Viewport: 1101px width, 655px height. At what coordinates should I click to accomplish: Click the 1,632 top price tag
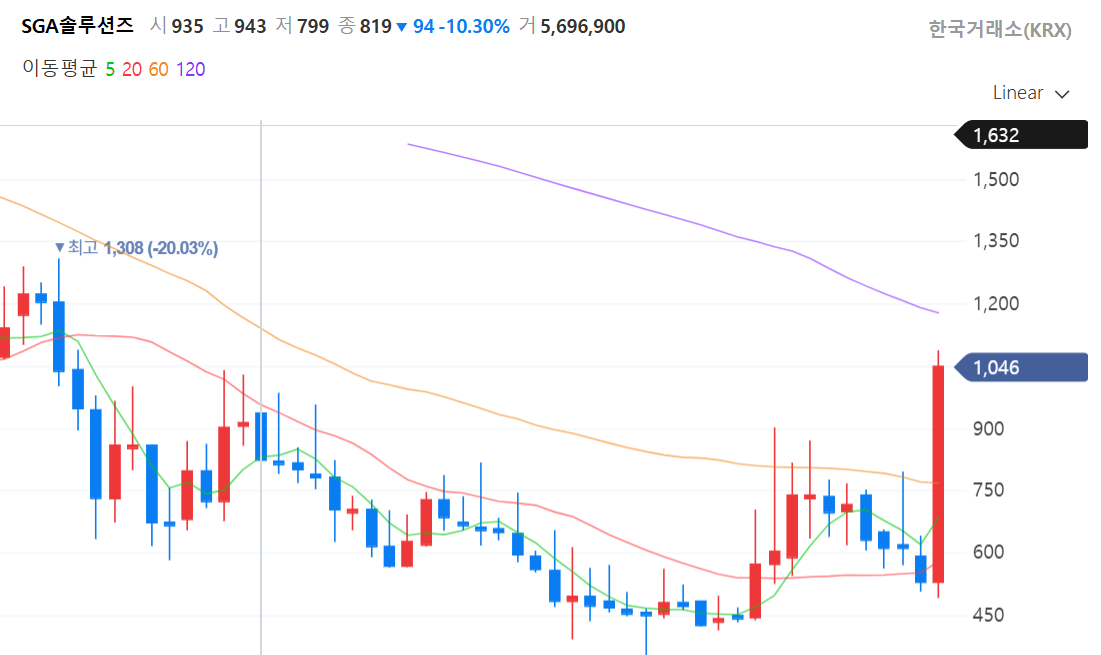(x=1022, y=135)
